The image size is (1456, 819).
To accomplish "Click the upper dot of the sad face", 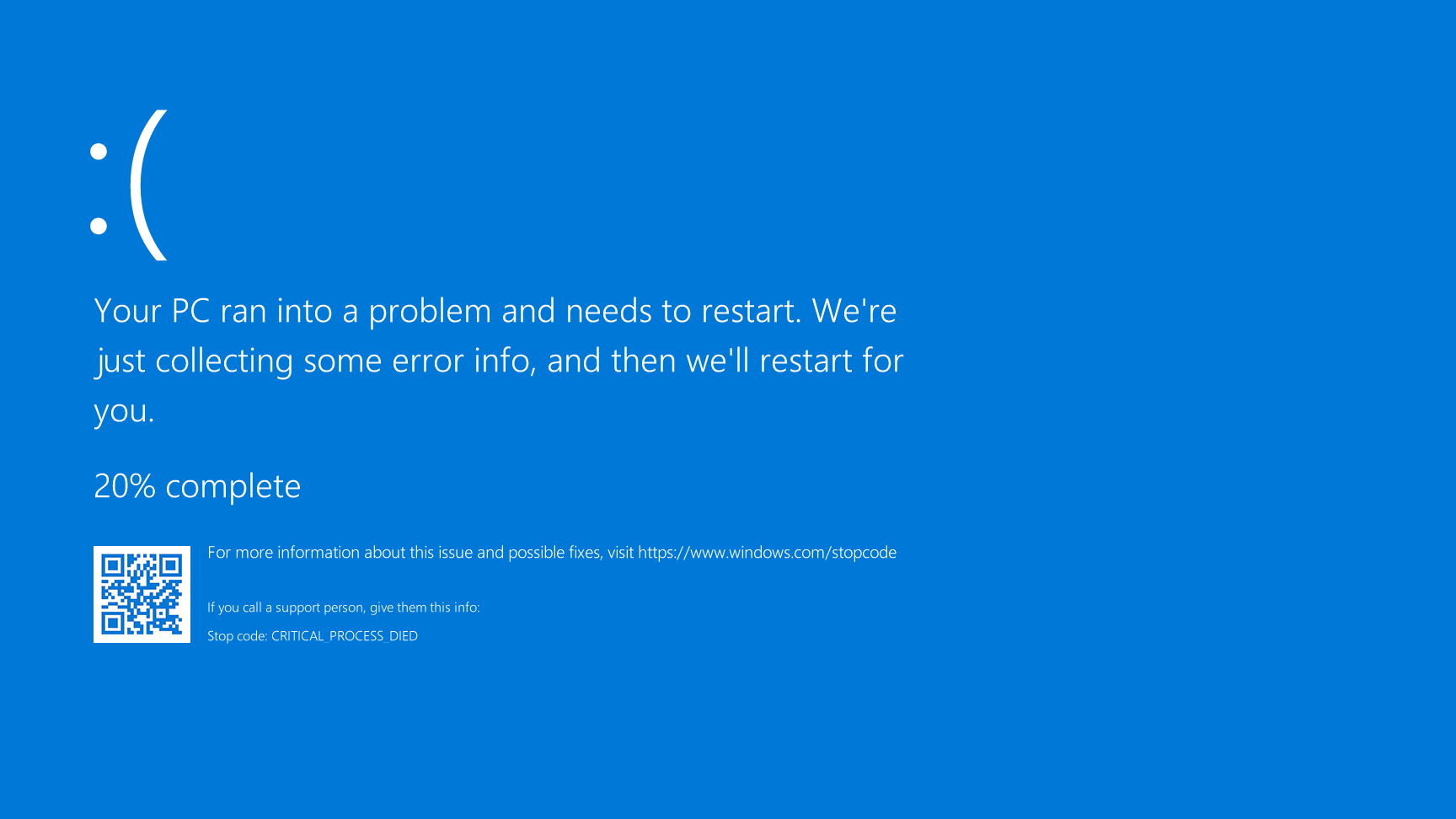I will coord(99,152).
